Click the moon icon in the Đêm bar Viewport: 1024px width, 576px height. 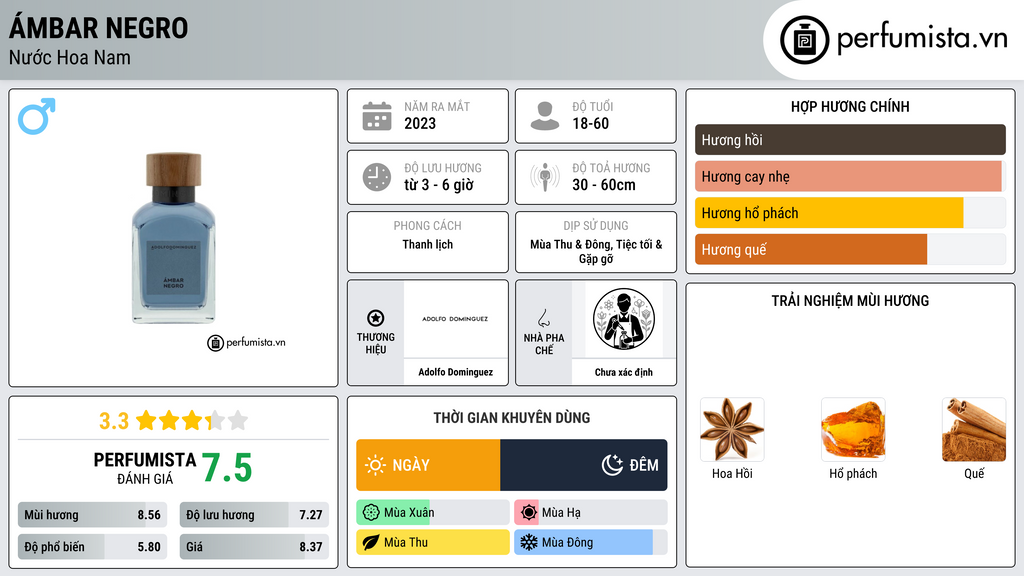(612, 465)
